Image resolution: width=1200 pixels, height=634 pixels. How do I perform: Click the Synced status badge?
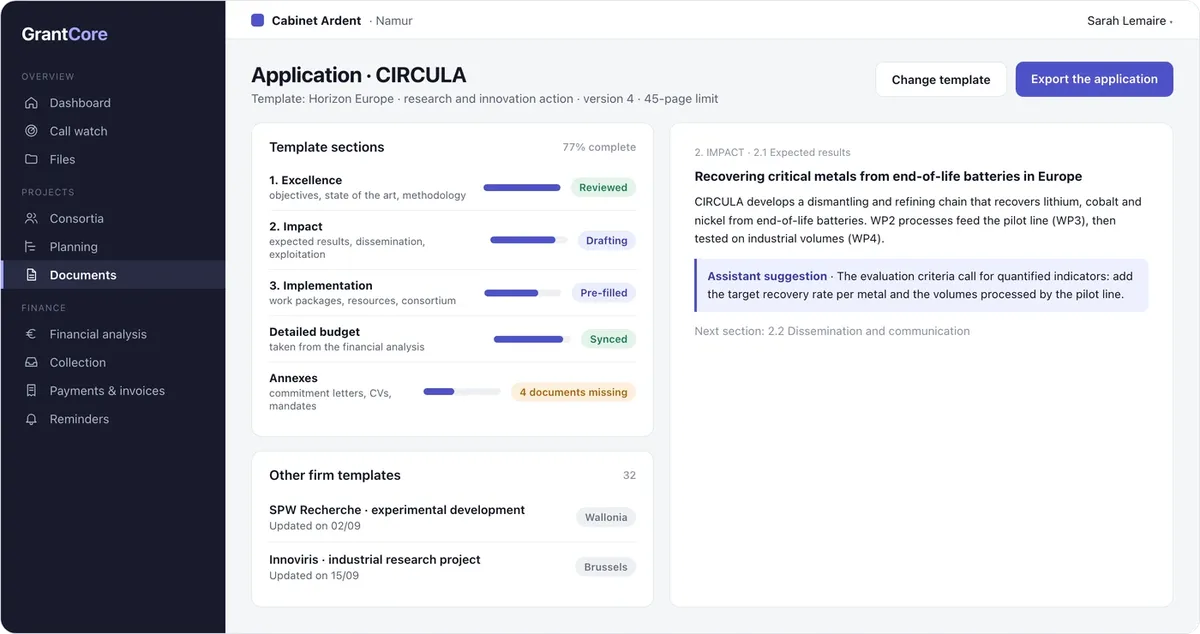pos(608,339)
